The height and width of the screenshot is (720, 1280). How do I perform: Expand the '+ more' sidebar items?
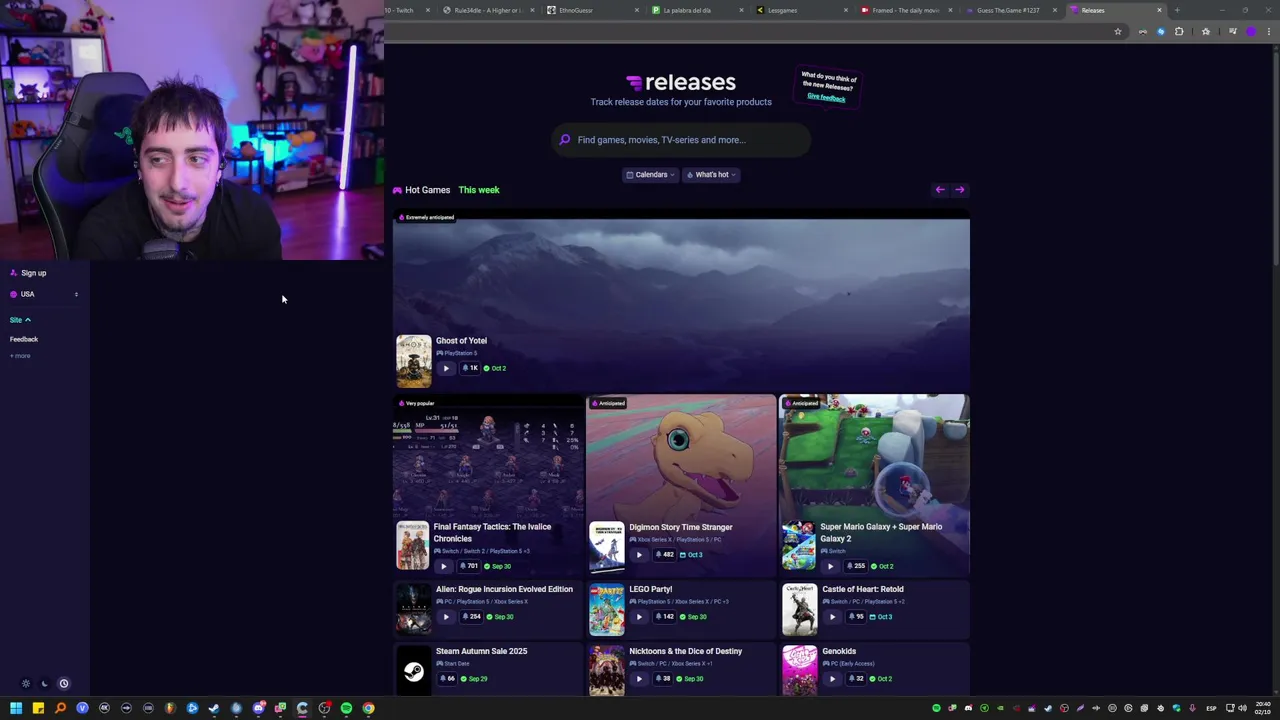20,356
